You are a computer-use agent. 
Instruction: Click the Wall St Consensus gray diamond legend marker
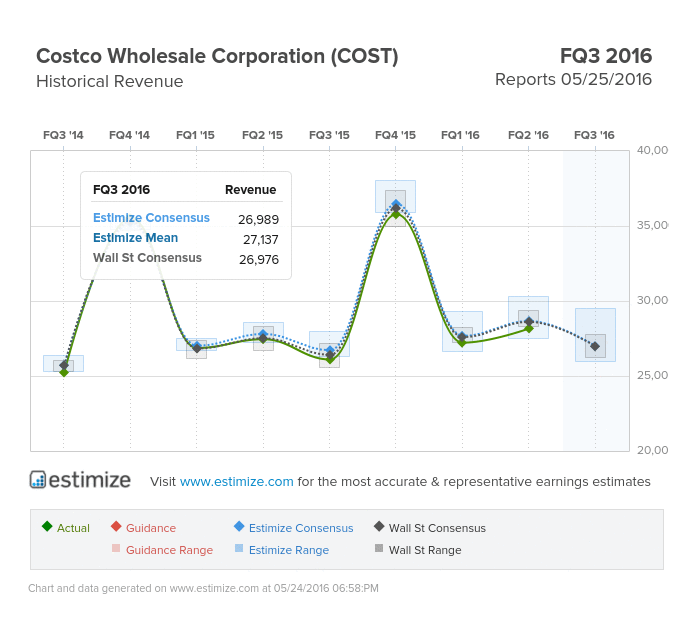click(379, 526)
